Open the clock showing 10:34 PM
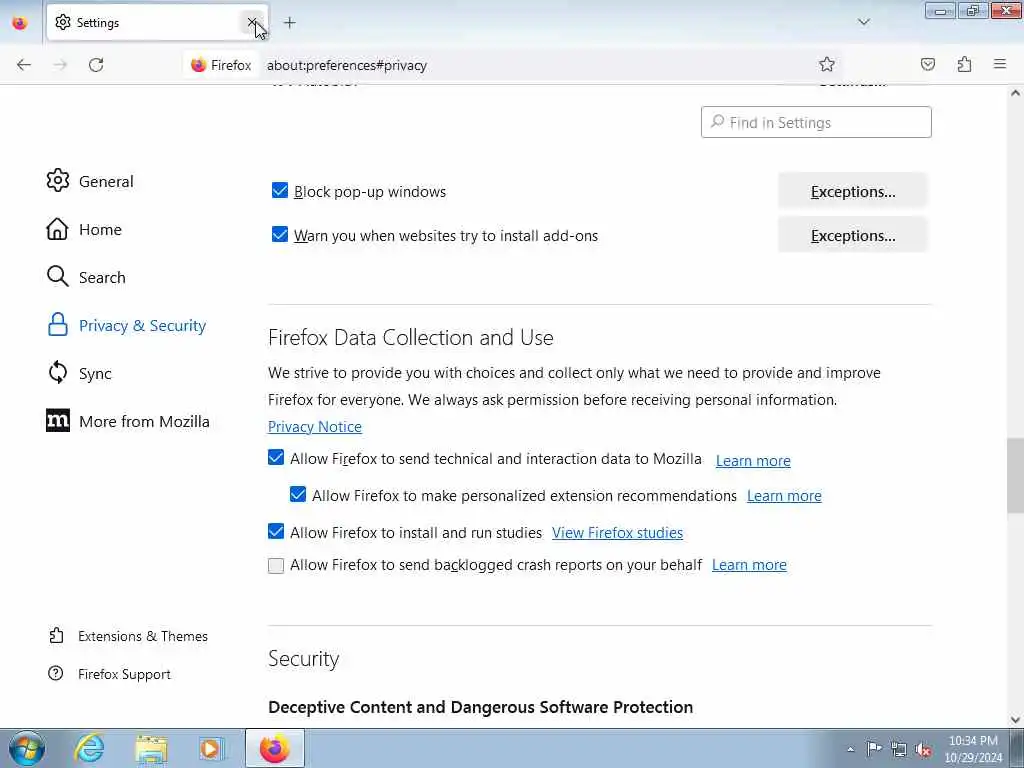 point(973,748)
